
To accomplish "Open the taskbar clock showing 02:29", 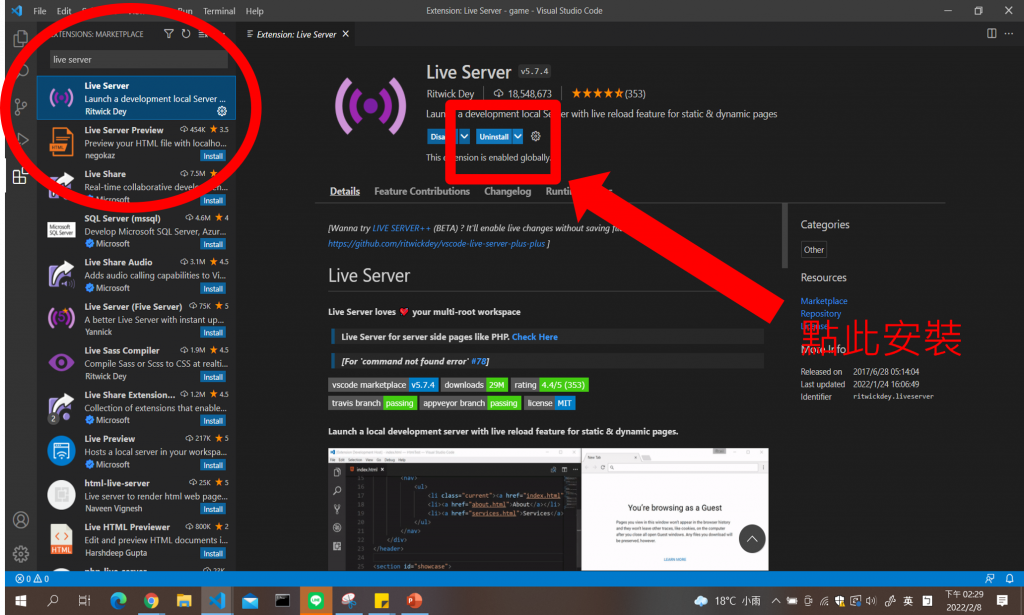I will point(963,601).
